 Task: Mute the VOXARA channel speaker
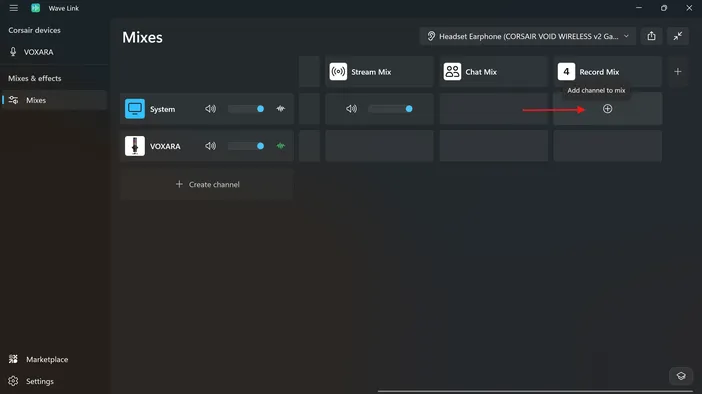tap(210, 146)
